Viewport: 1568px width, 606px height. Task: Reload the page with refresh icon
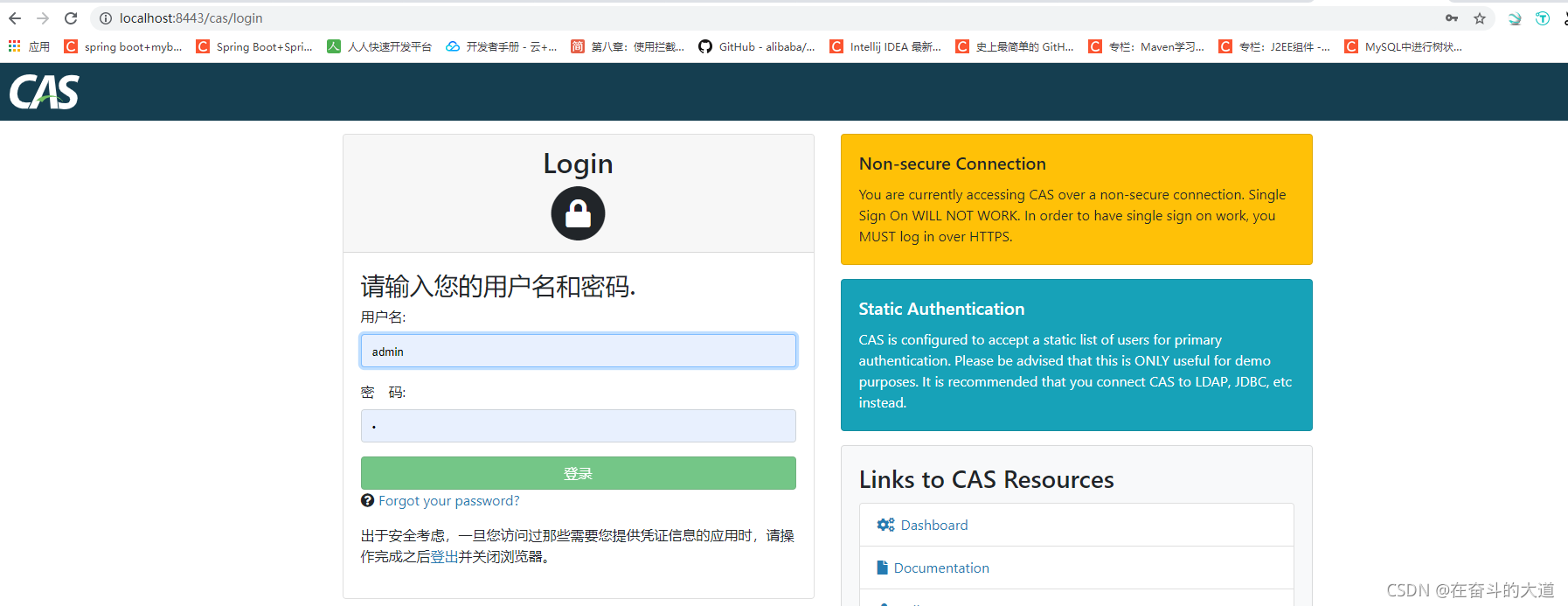[71, 18]
